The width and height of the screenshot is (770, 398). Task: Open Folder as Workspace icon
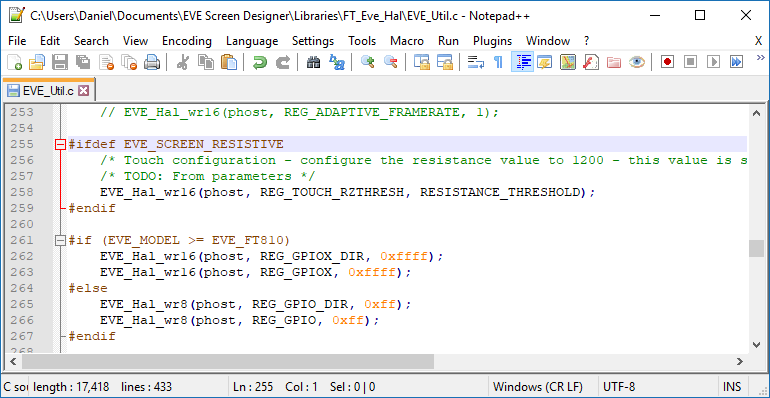(x=613, y=62)
